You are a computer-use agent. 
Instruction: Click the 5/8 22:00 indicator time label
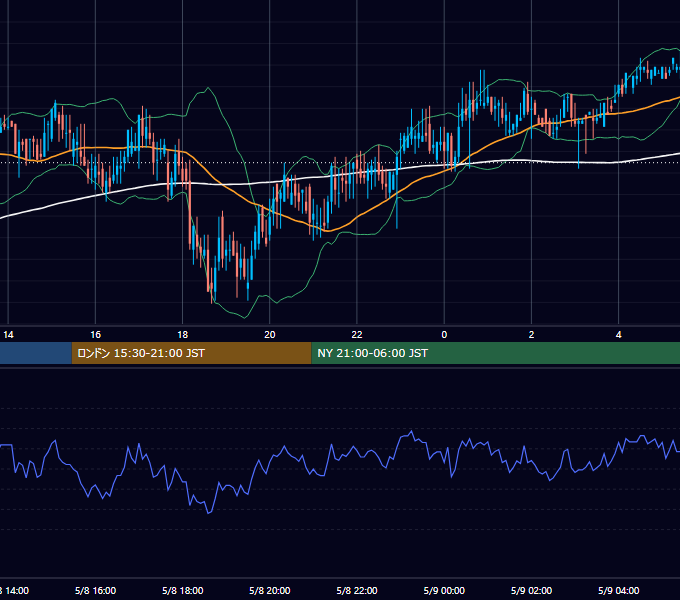coord(357,590)
